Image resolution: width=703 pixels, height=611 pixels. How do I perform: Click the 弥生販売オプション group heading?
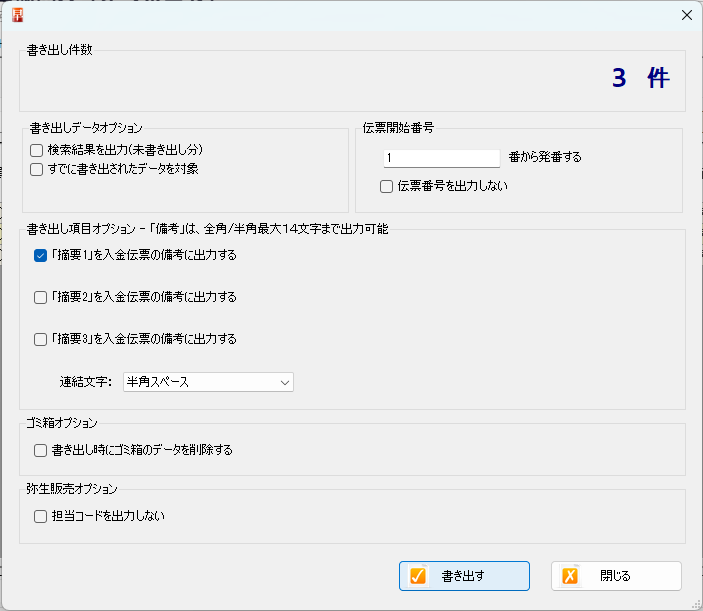[72, 489]
